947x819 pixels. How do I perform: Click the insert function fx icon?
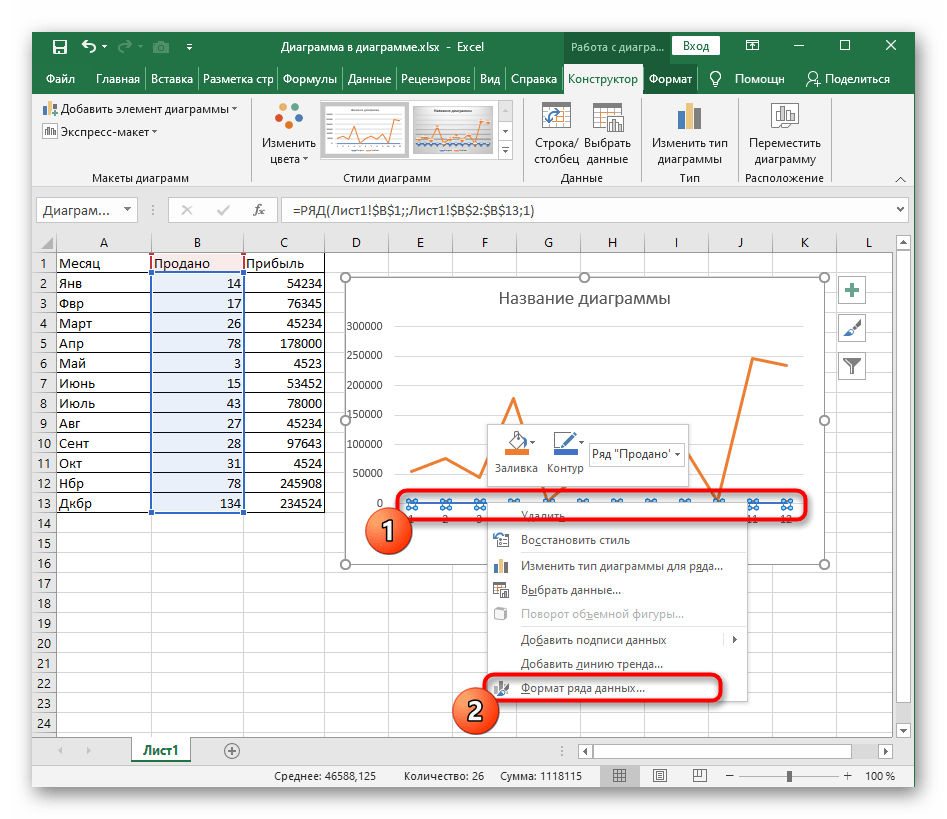pos(258,210)
